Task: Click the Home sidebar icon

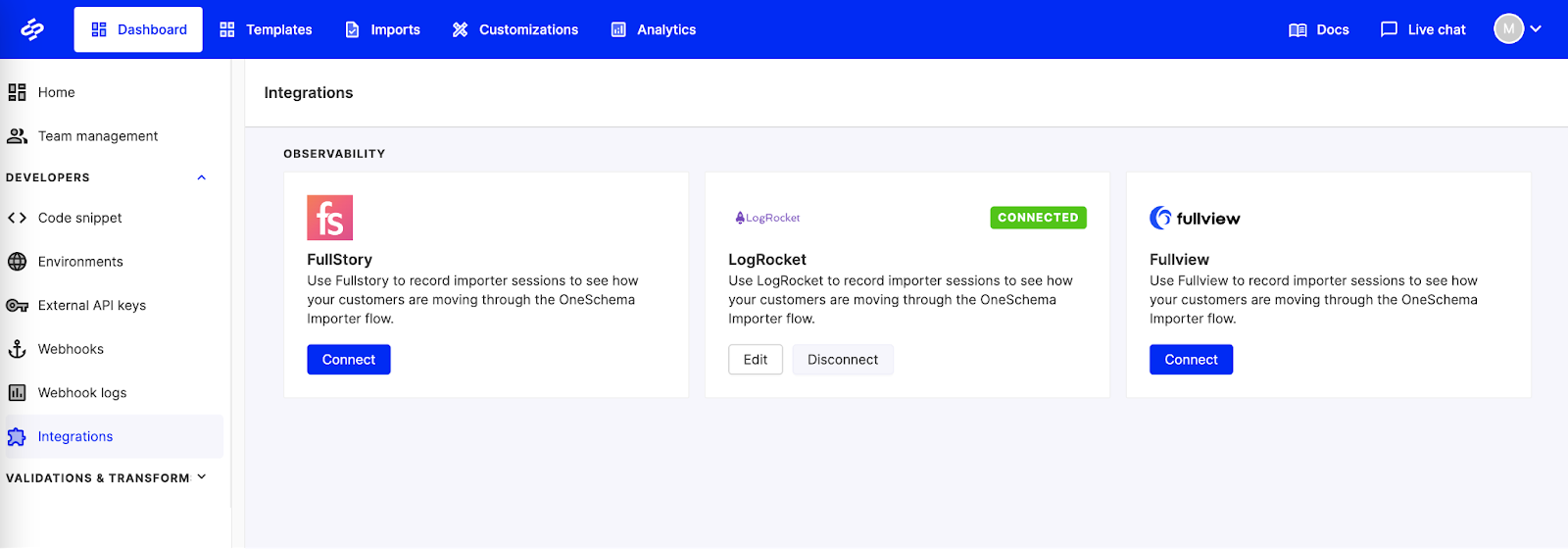Action: point(17,92)
